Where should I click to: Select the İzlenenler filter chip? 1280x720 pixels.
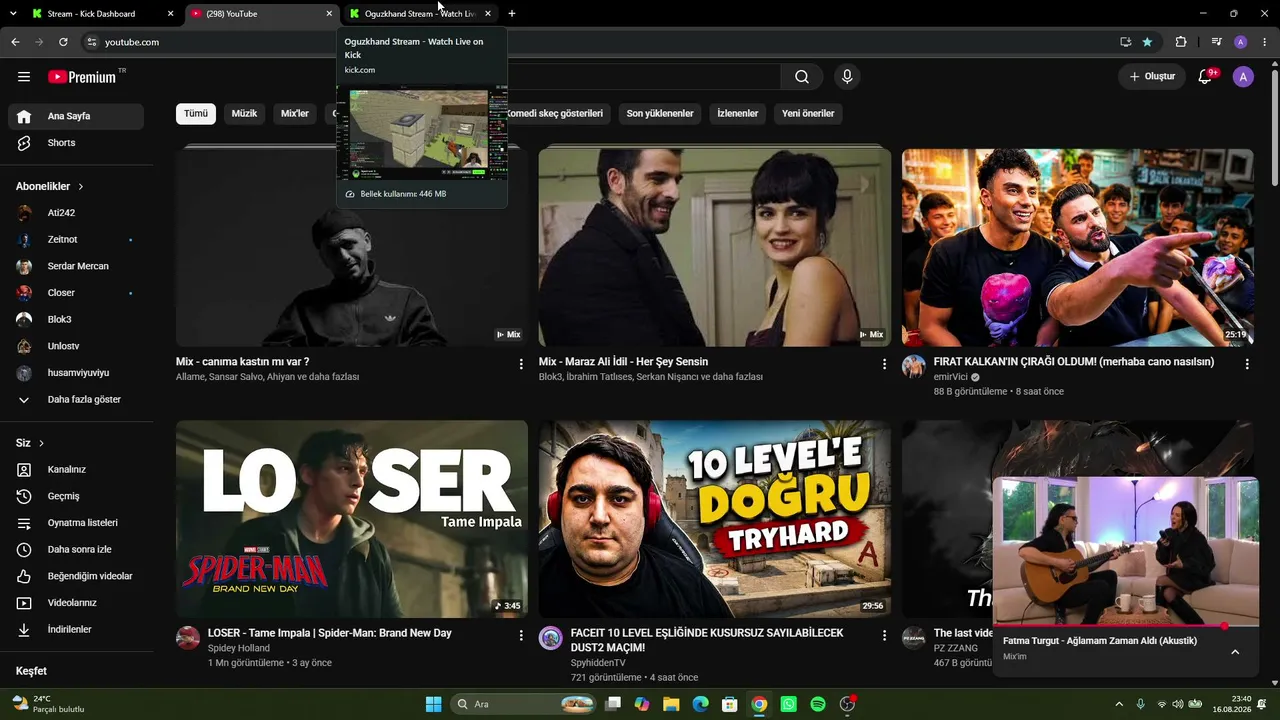coord(738,114)
